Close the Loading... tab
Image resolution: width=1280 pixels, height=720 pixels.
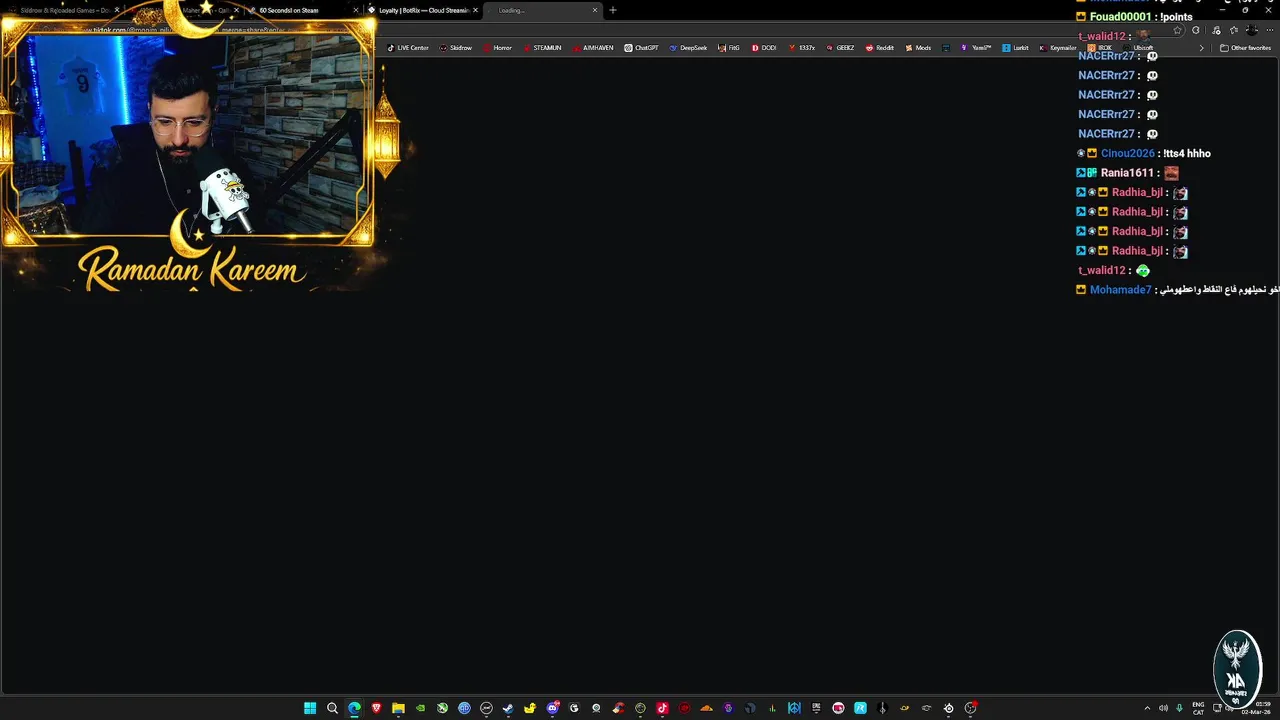click(595, 10)
